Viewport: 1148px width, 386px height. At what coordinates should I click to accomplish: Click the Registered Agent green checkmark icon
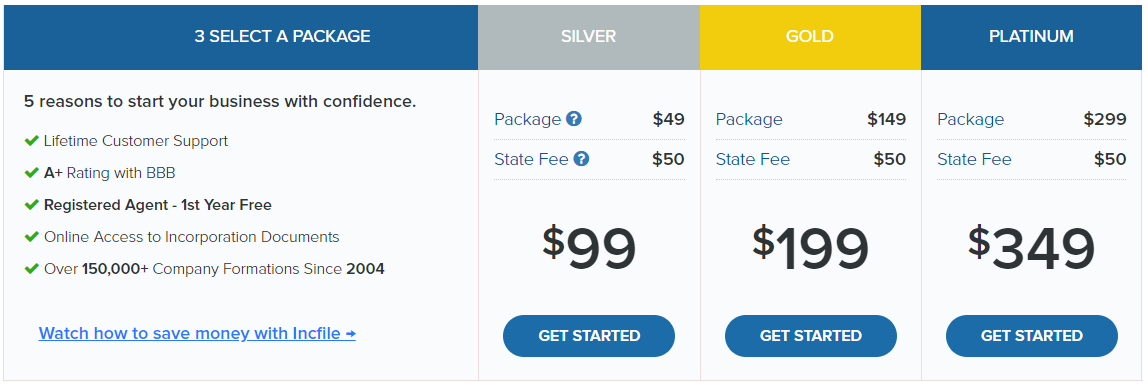pos(31,205)
